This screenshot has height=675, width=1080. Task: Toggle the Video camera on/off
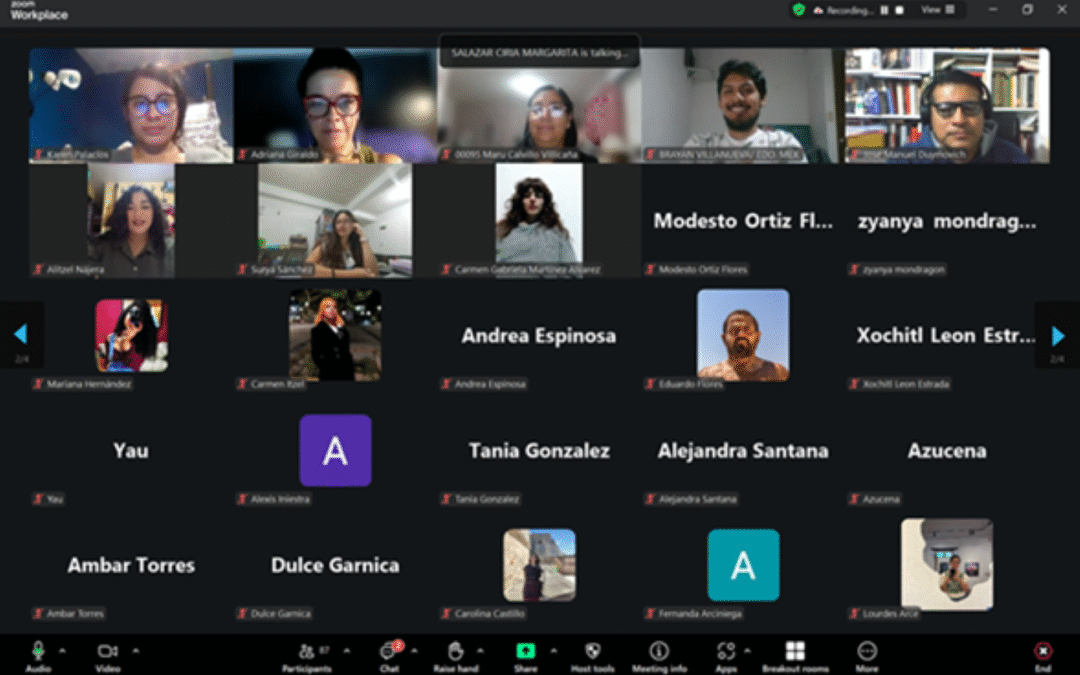coord(107,651)
